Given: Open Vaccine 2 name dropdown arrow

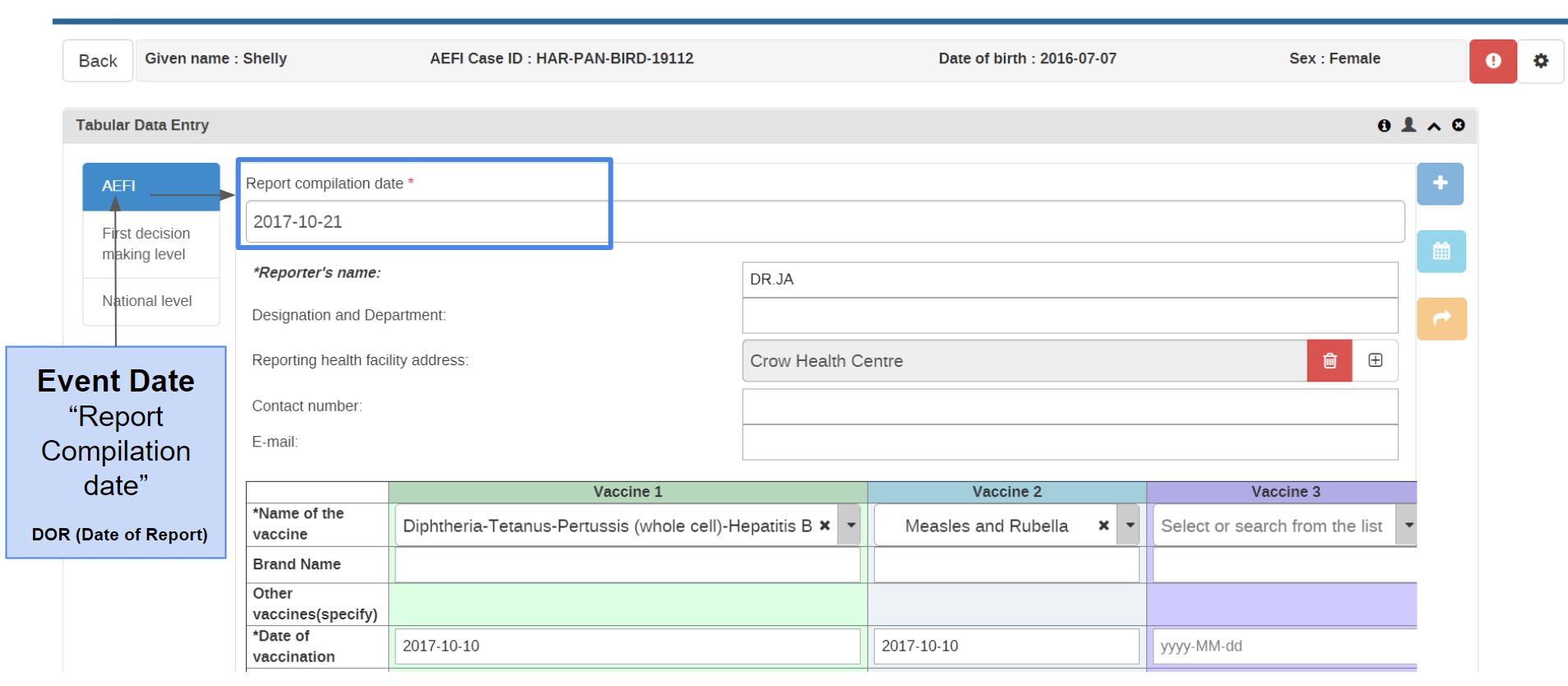Looking at the screenshot, I should coord(1130,526).
